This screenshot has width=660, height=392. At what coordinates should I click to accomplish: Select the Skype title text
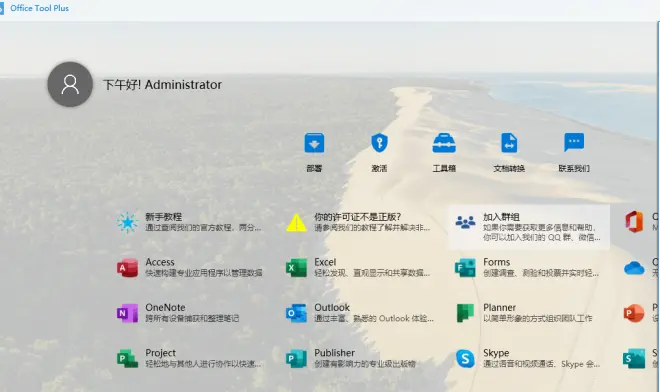point(496,353)
